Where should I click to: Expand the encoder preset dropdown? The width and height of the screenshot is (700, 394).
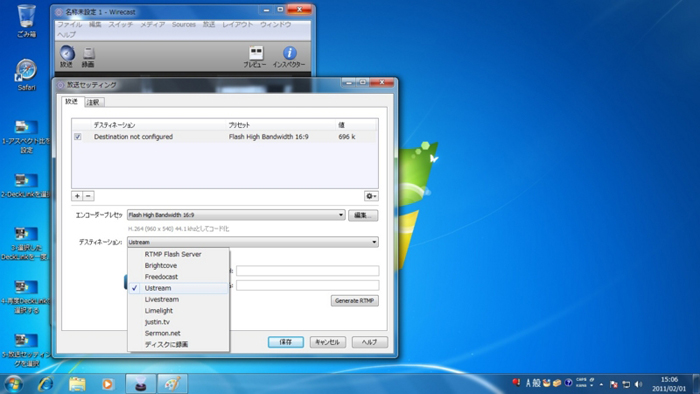[x=236, y=215]
